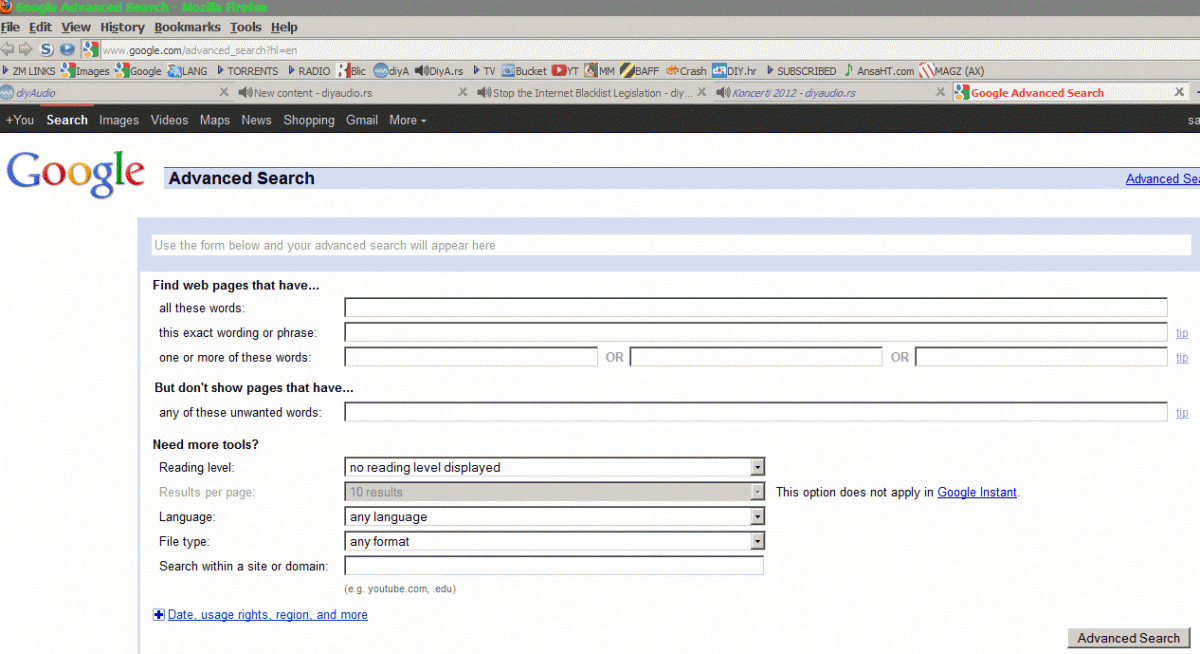Click the blue globe icon in navigation toolbar

[67, 49]
